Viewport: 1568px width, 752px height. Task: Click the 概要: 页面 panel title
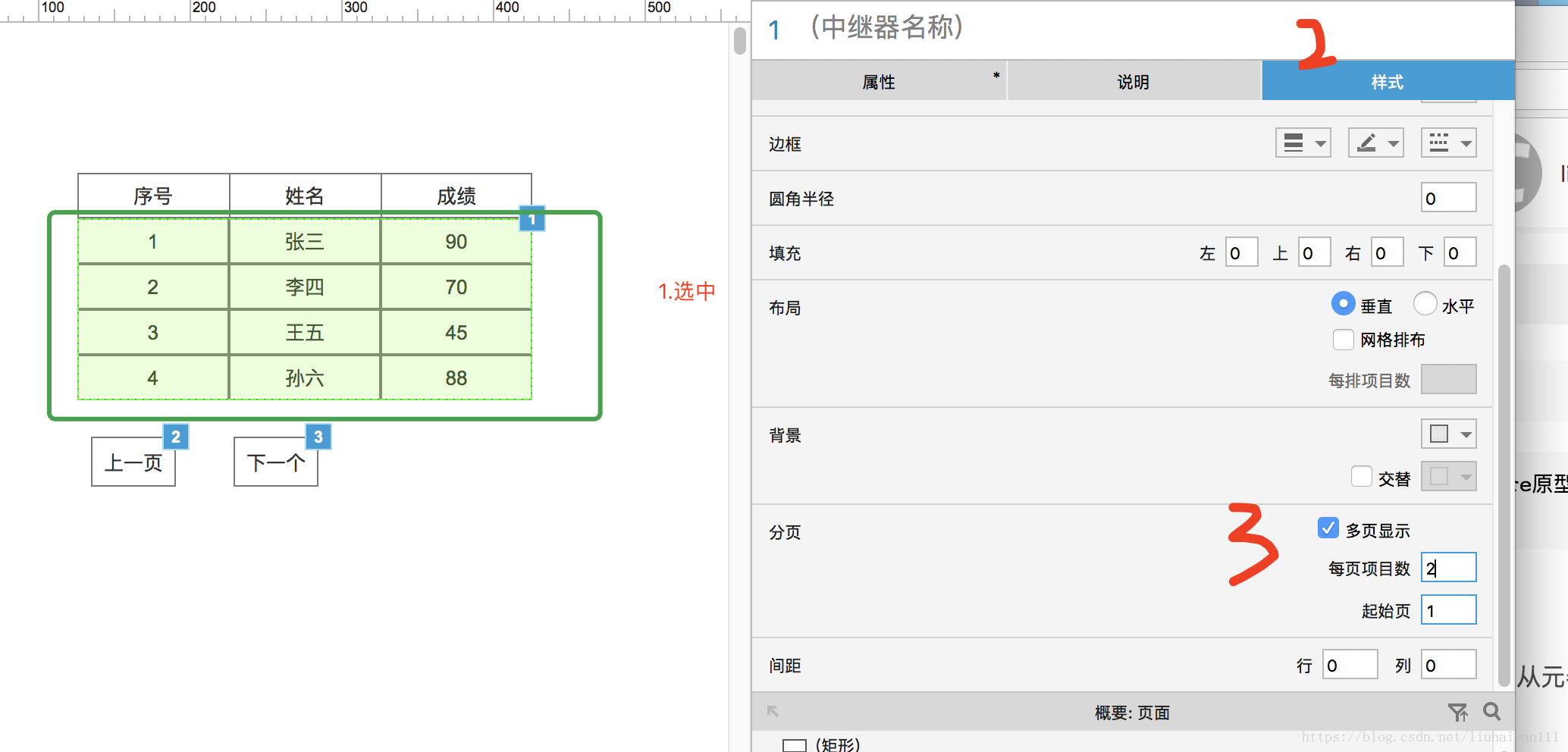point(1132,713)
